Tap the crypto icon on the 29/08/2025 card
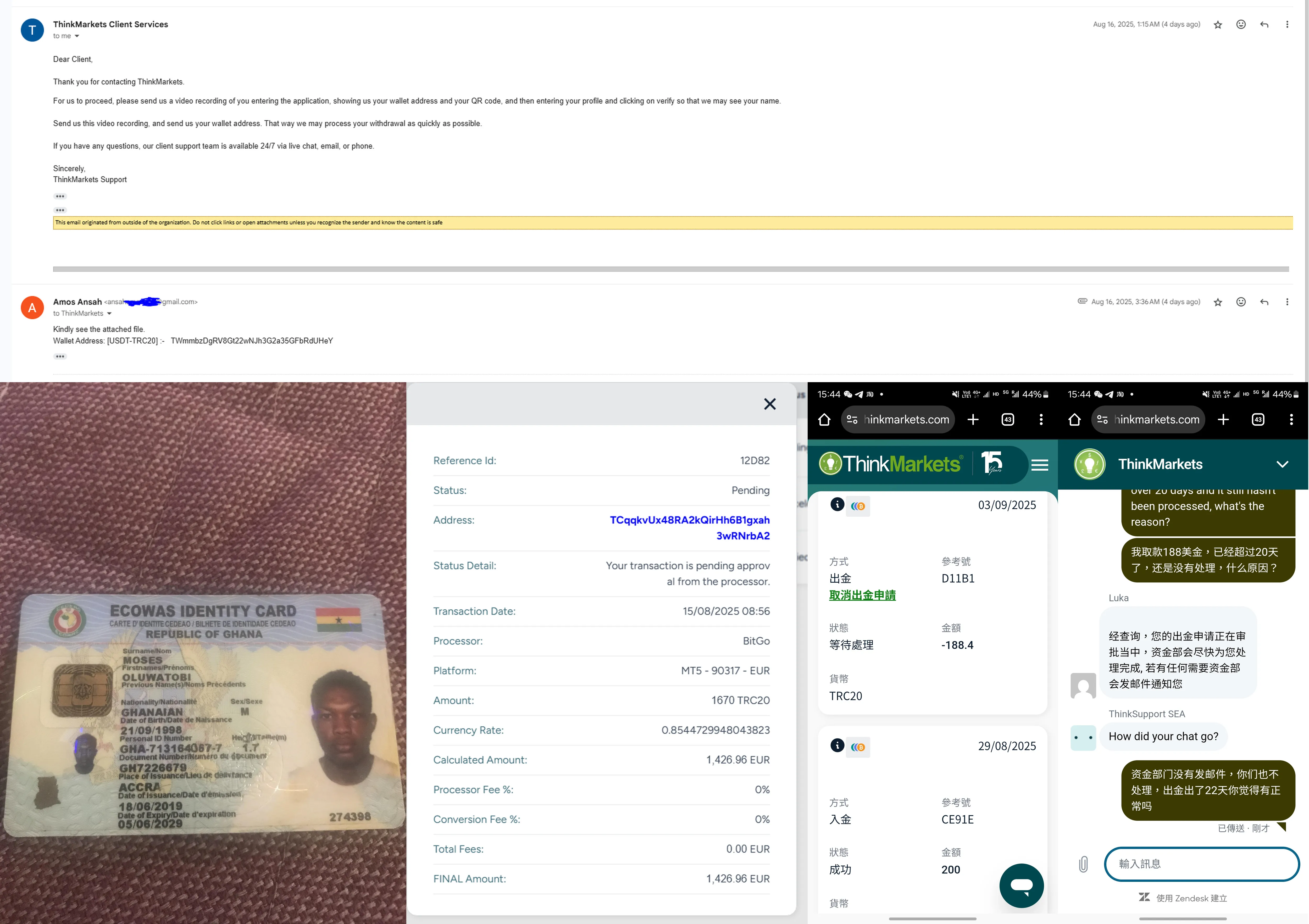The image size is (1309, 924). tap(858, 747)
